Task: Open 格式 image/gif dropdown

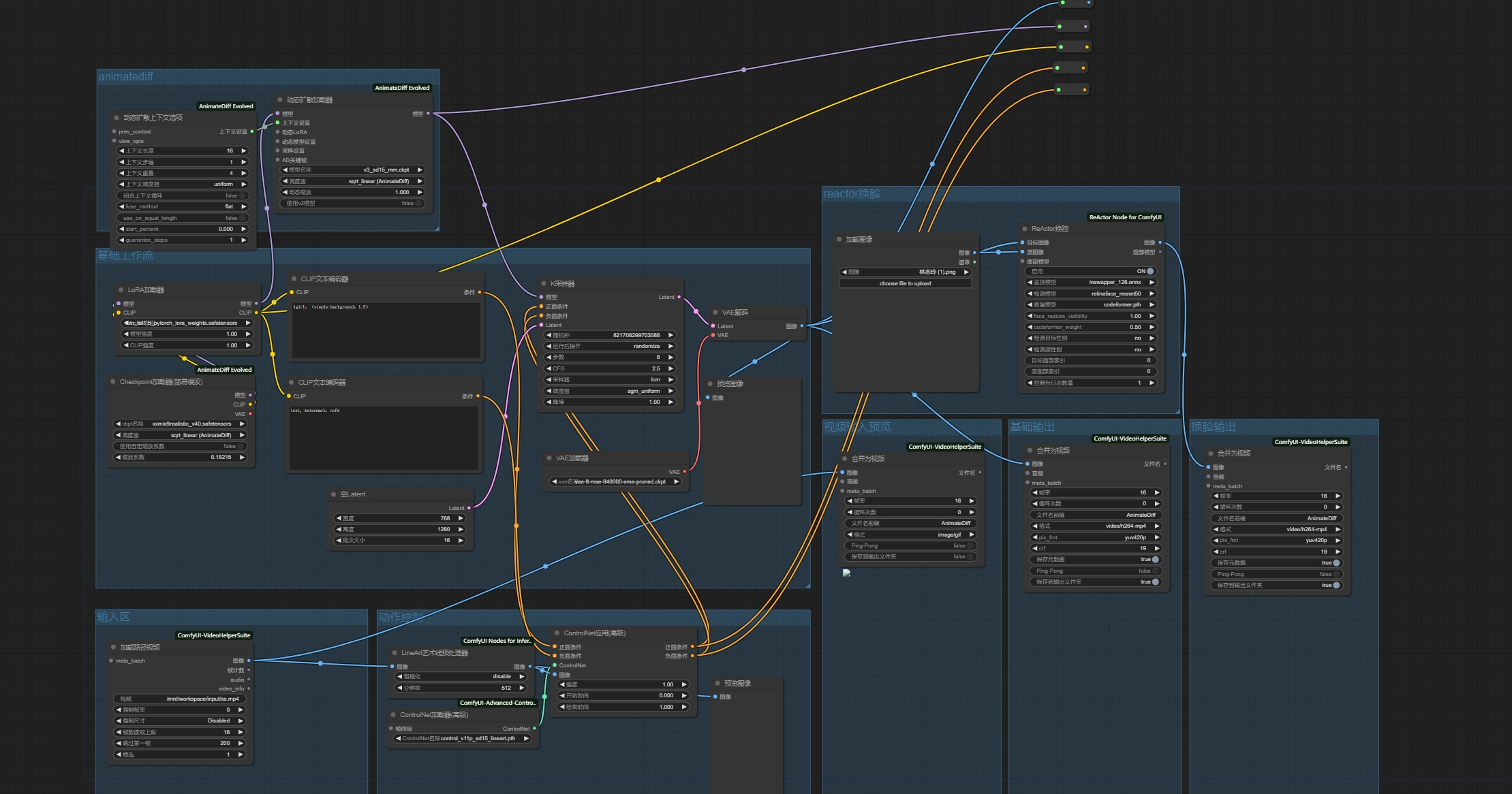Action: pos(911,535)
